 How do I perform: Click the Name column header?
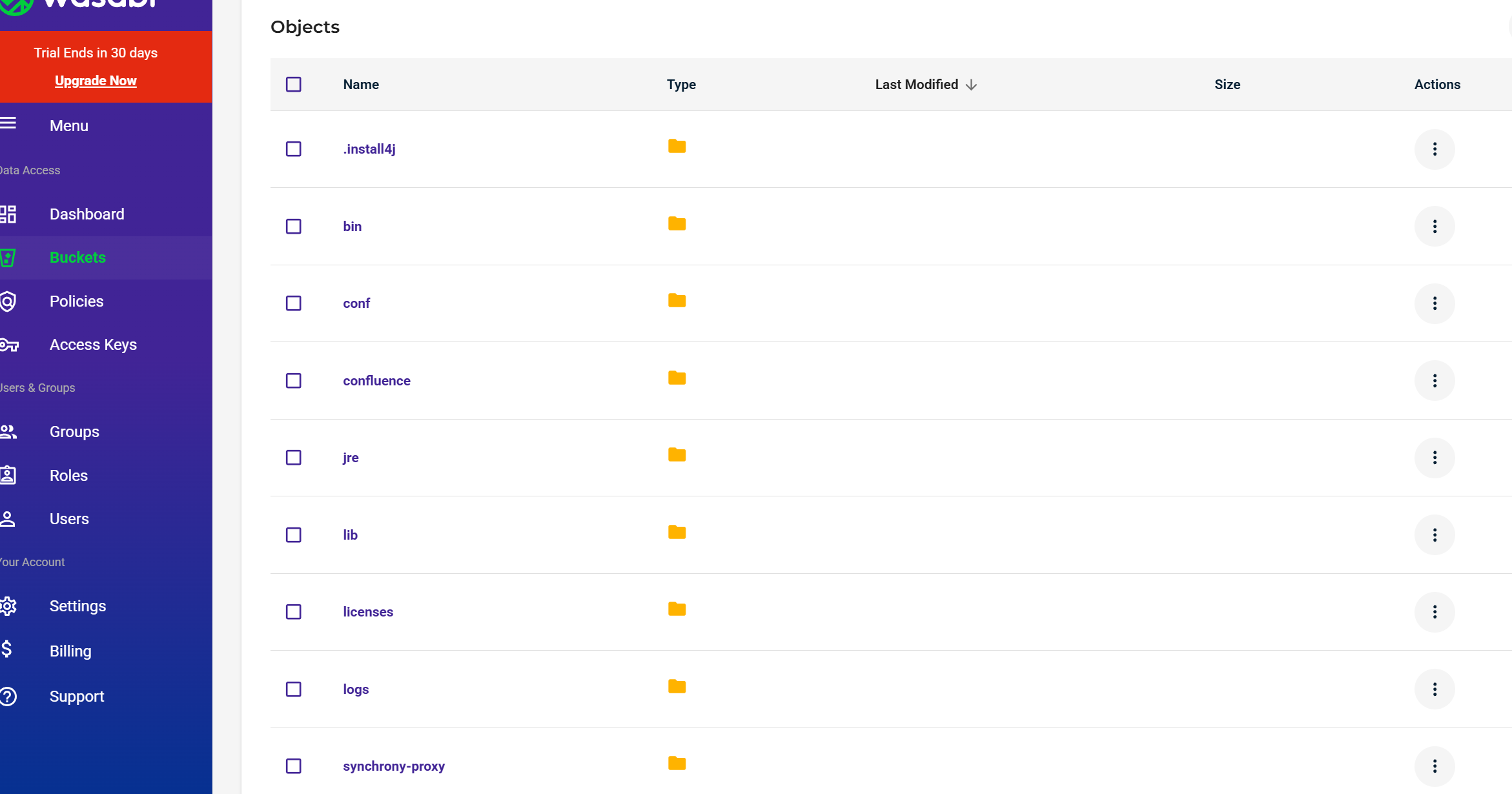[361, 85]
